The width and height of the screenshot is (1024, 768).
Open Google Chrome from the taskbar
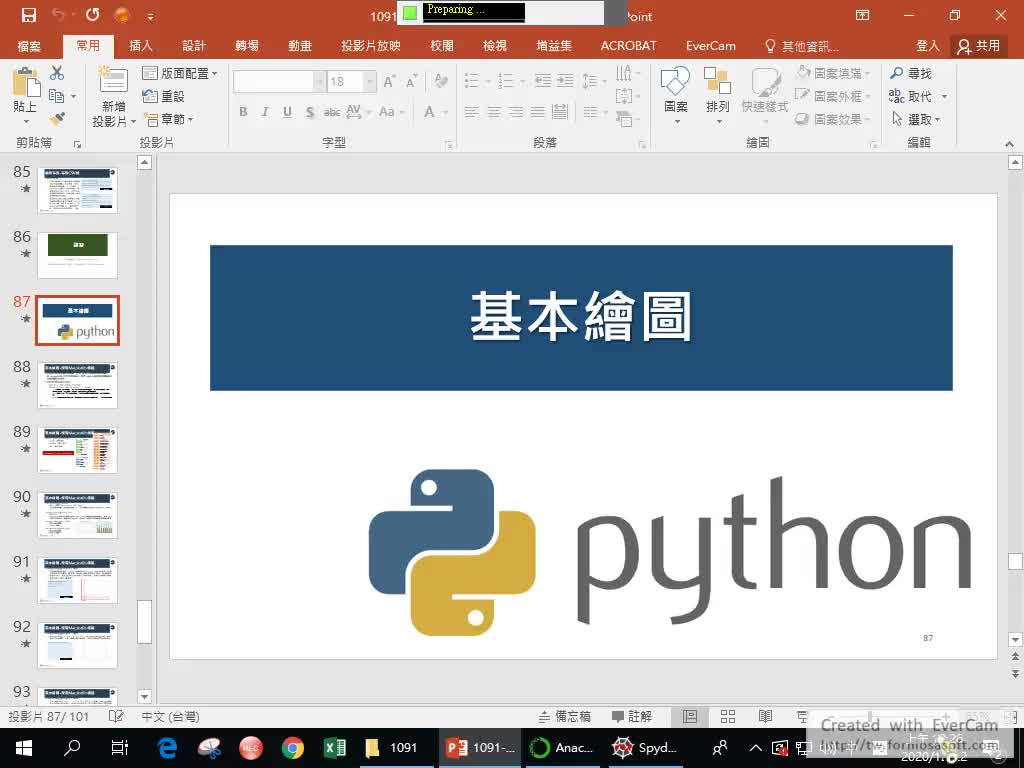[x=293, y=748]
